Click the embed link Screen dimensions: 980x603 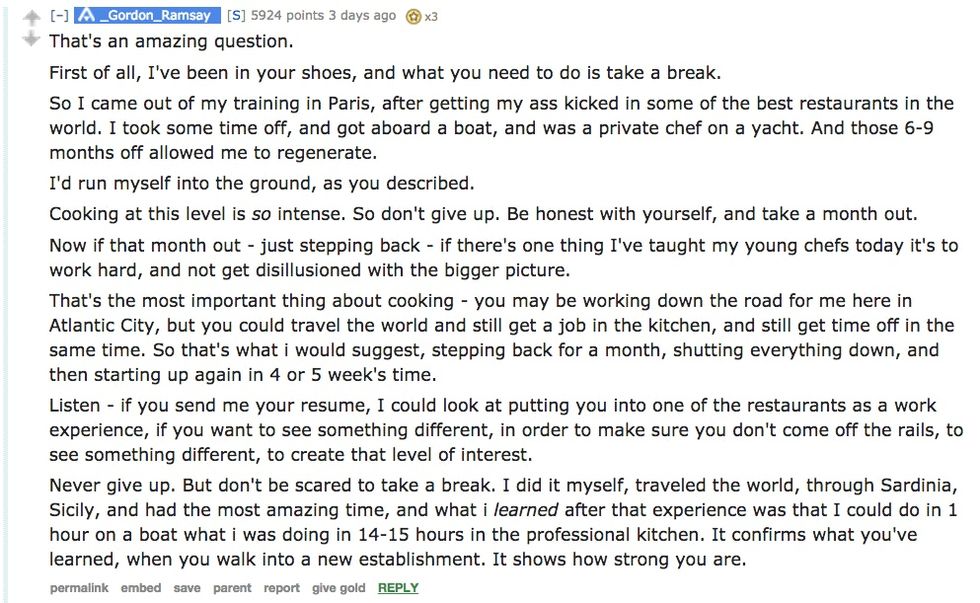(x=141, y=588)
